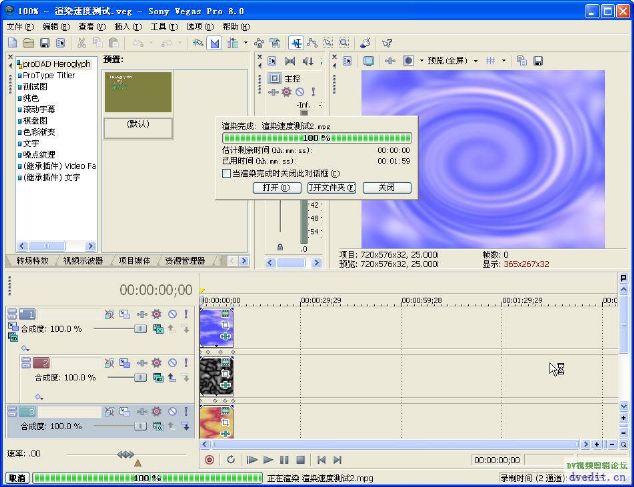The width and height of the screenshot is (634, 487).
Task: Click the black texture clip on track 2
Action: pos(216,377)
